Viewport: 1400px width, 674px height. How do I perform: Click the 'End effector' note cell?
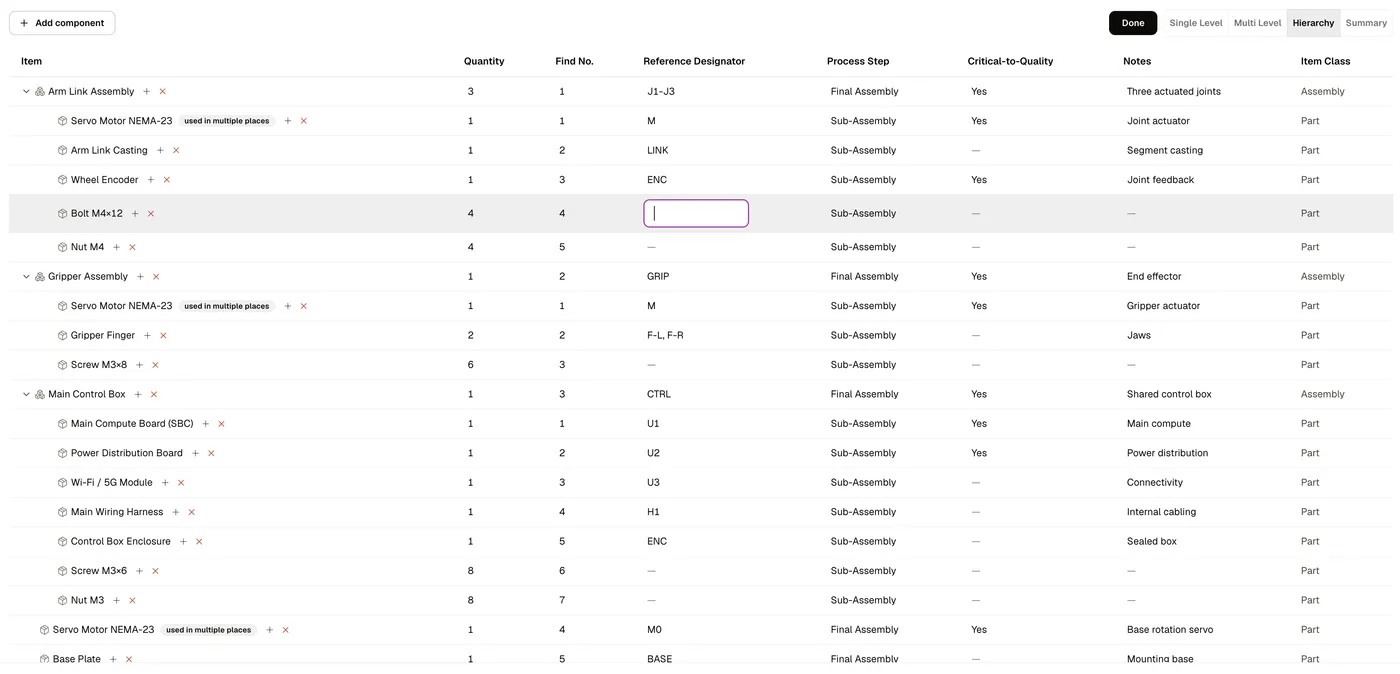(1154, 276)
